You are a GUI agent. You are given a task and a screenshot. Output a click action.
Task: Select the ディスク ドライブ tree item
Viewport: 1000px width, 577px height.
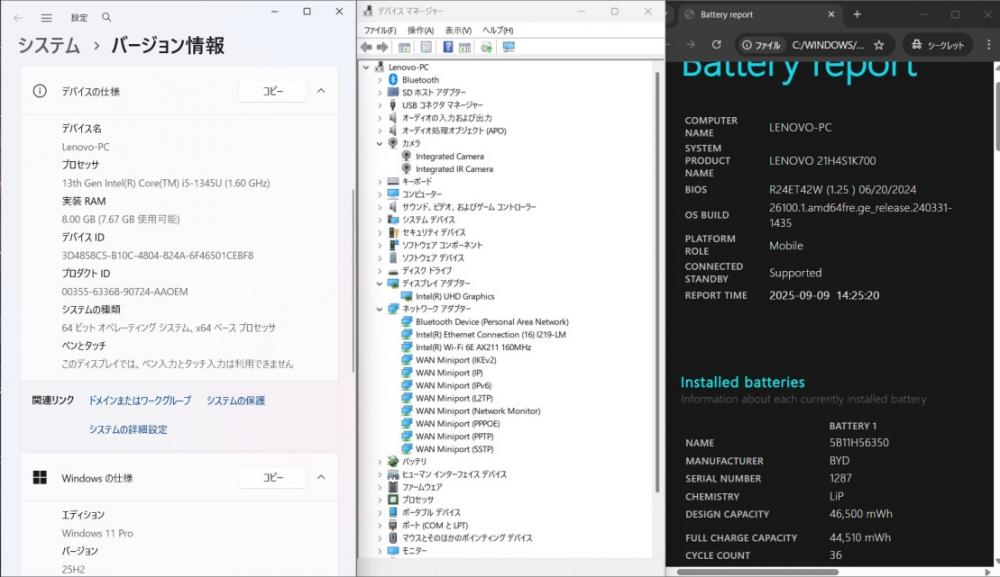(x=427, y=271)
